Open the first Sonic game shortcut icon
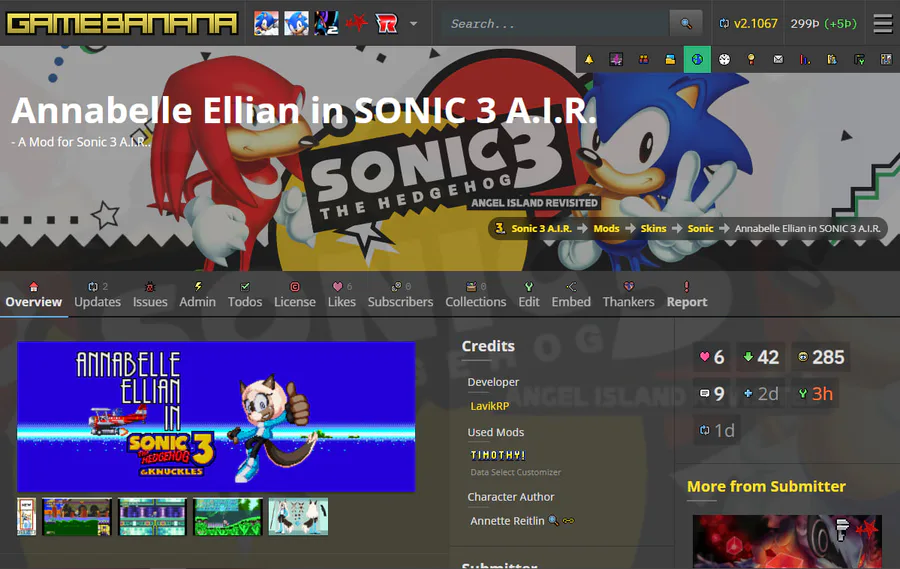900x569 pixels. (266, 24)
